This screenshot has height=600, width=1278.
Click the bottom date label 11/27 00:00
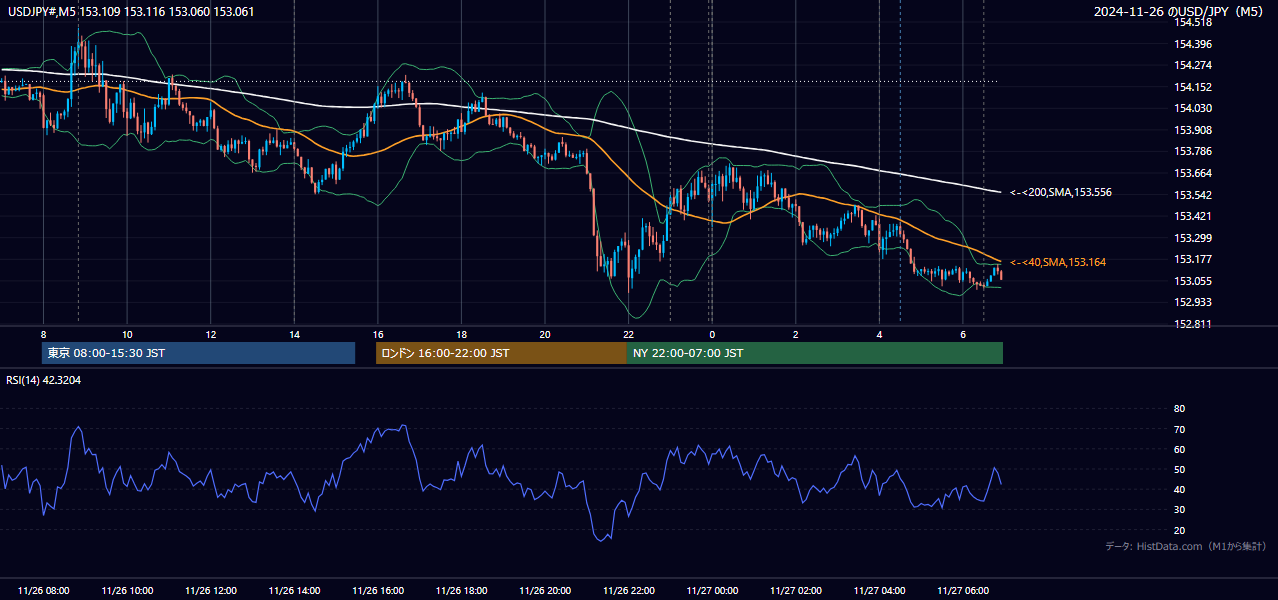pos(712,591)
